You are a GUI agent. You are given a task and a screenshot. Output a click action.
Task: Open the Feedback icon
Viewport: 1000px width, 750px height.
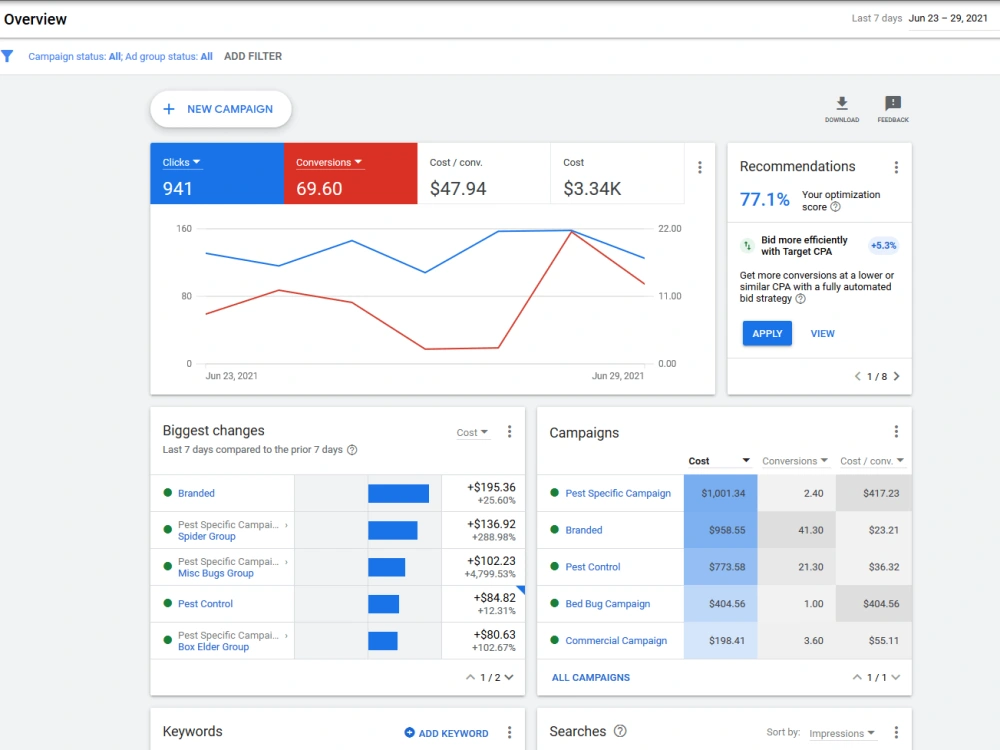pos(893,103)
